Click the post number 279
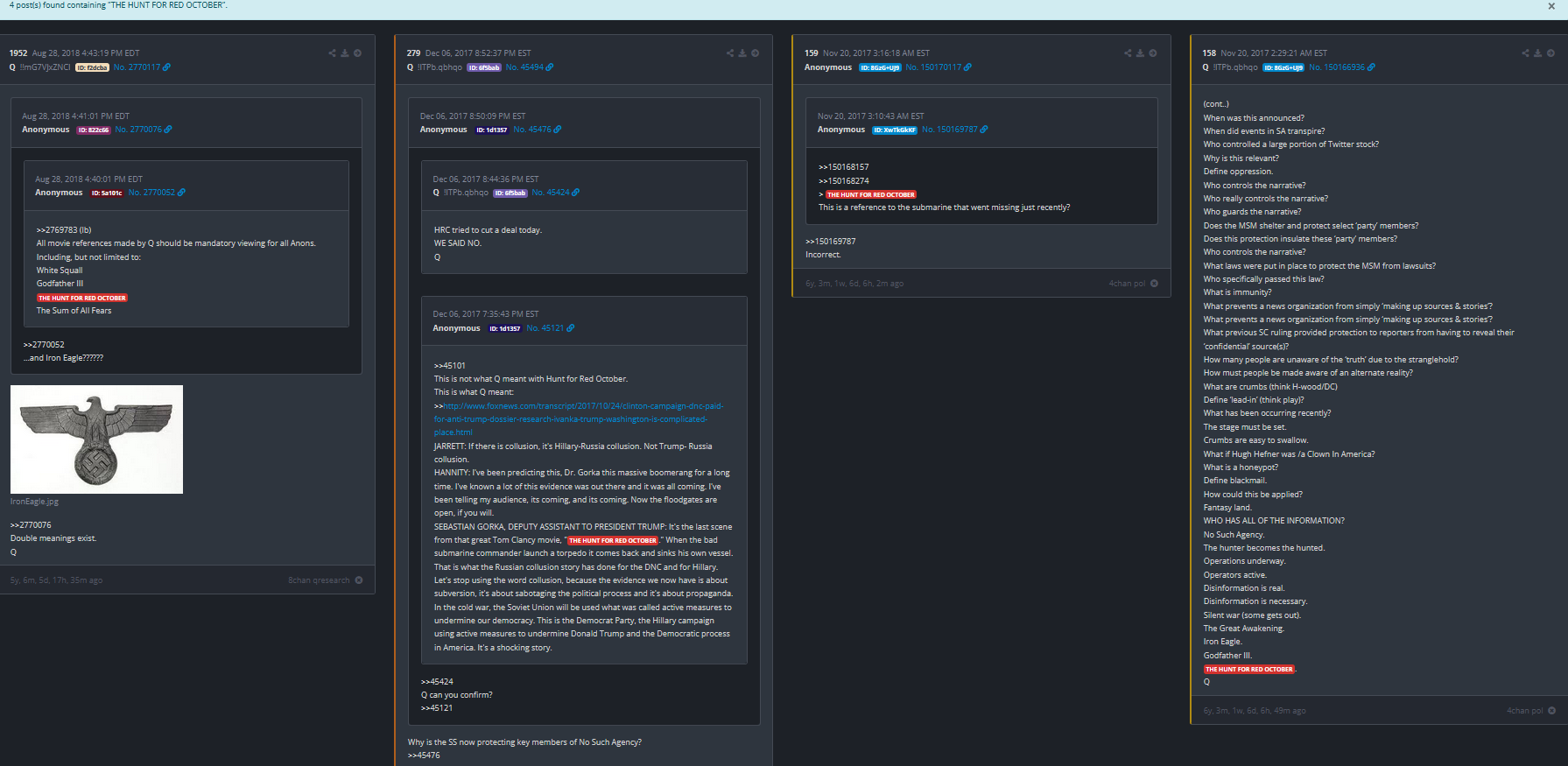This screenshot has height=766, width=1568. pos(413,53)
